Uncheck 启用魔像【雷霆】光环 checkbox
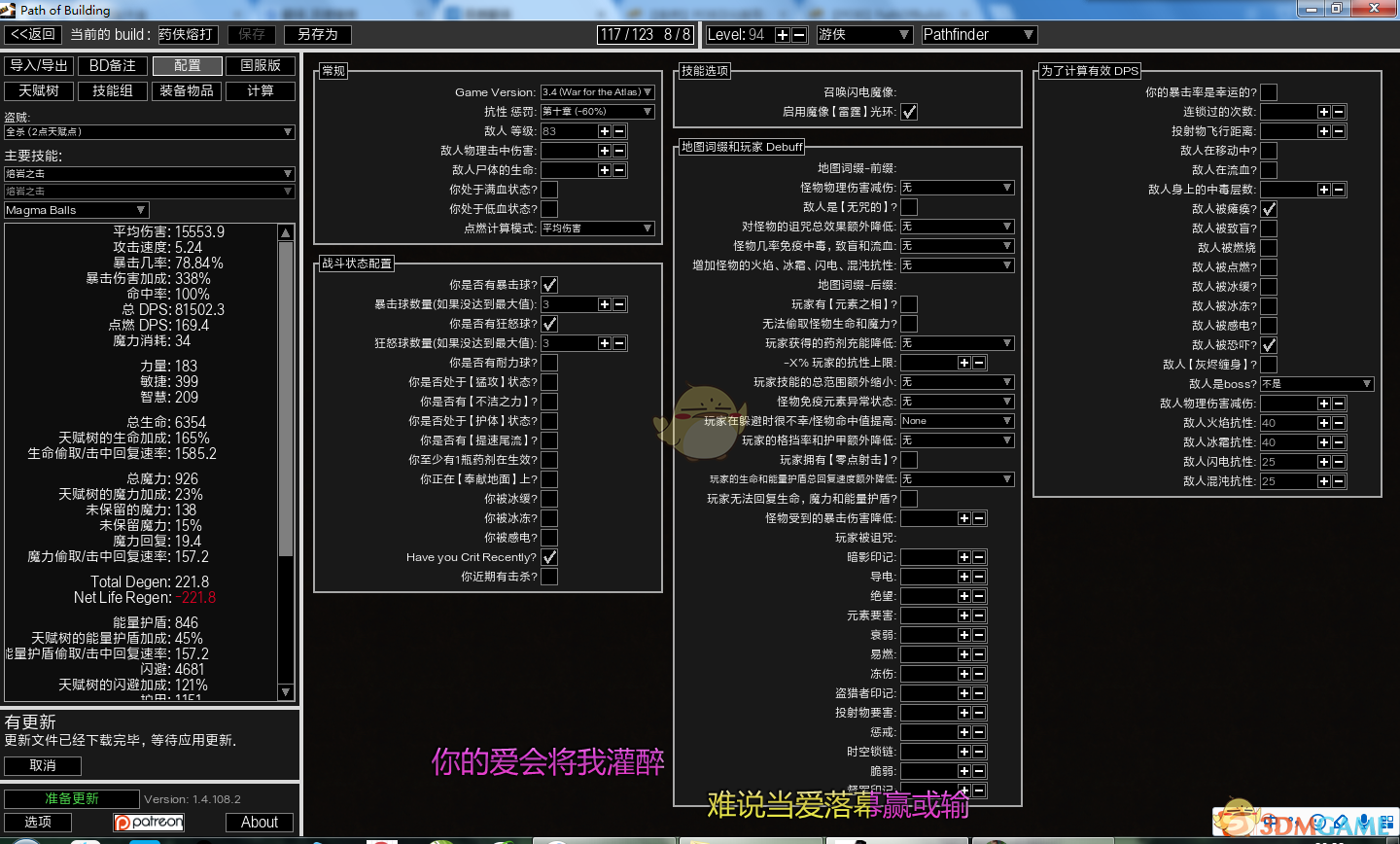The image size is (1400, 844). pos(909,112)
